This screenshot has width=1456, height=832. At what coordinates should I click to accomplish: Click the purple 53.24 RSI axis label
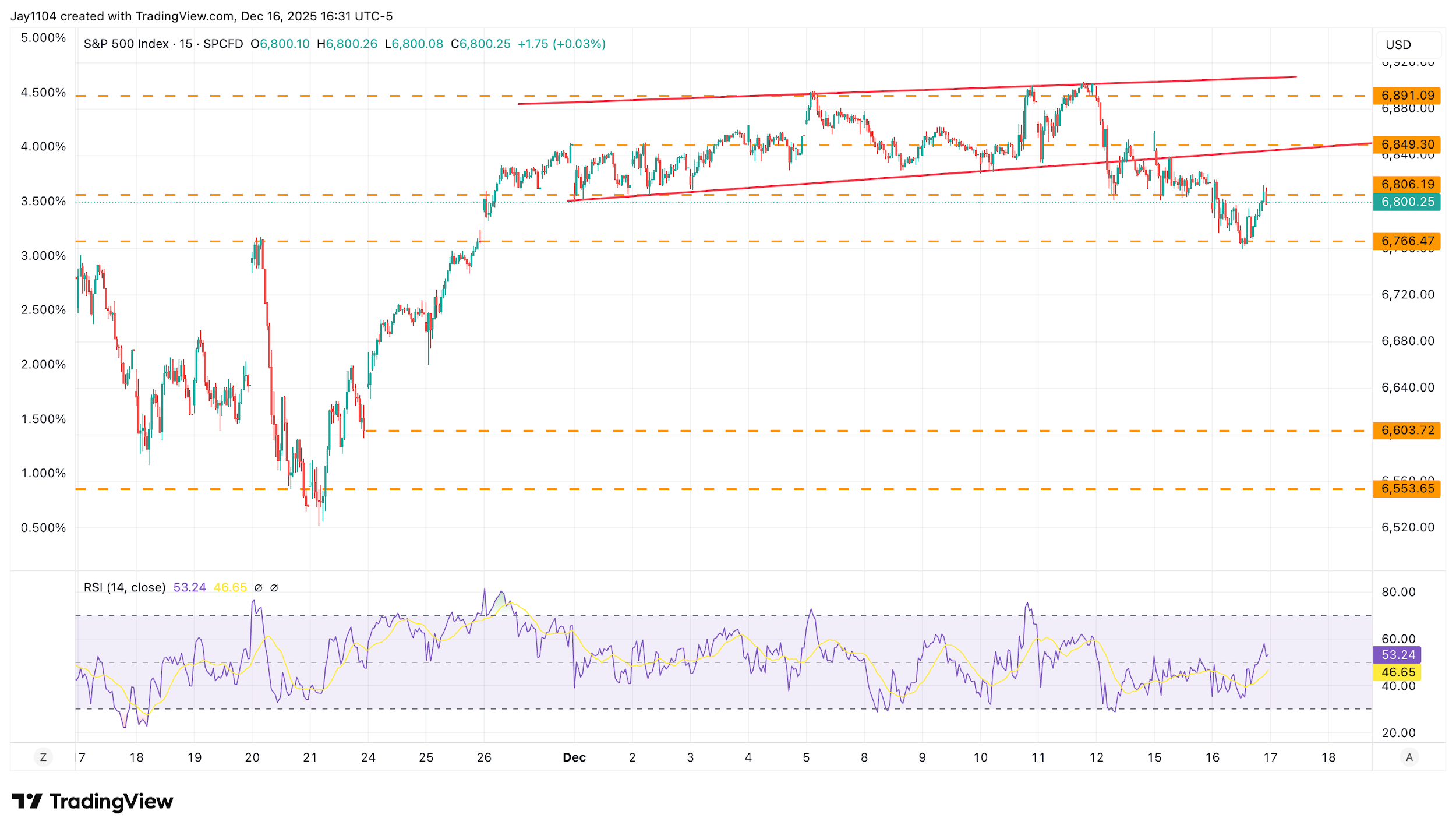pyautogui.click(x=1397, y=655)
